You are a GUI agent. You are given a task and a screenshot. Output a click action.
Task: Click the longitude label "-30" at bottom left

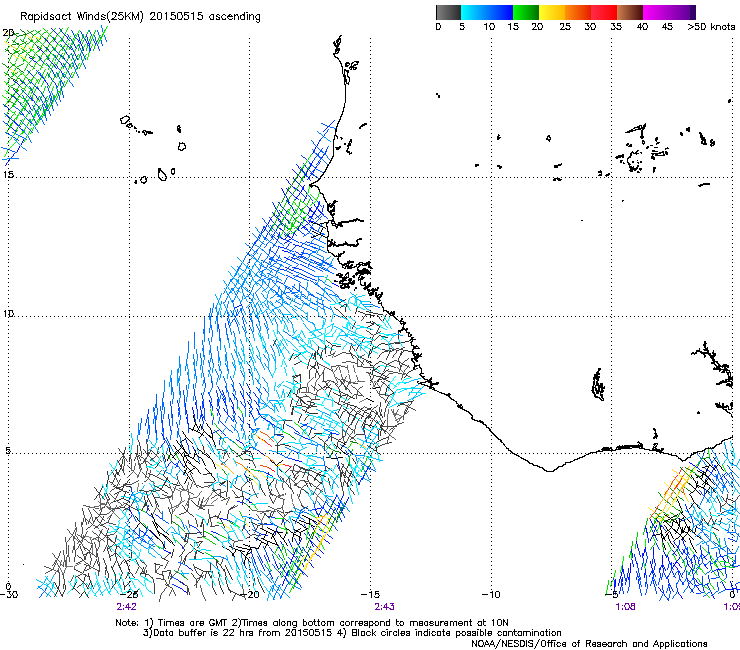pyautogui.click(x=8, y=594)
